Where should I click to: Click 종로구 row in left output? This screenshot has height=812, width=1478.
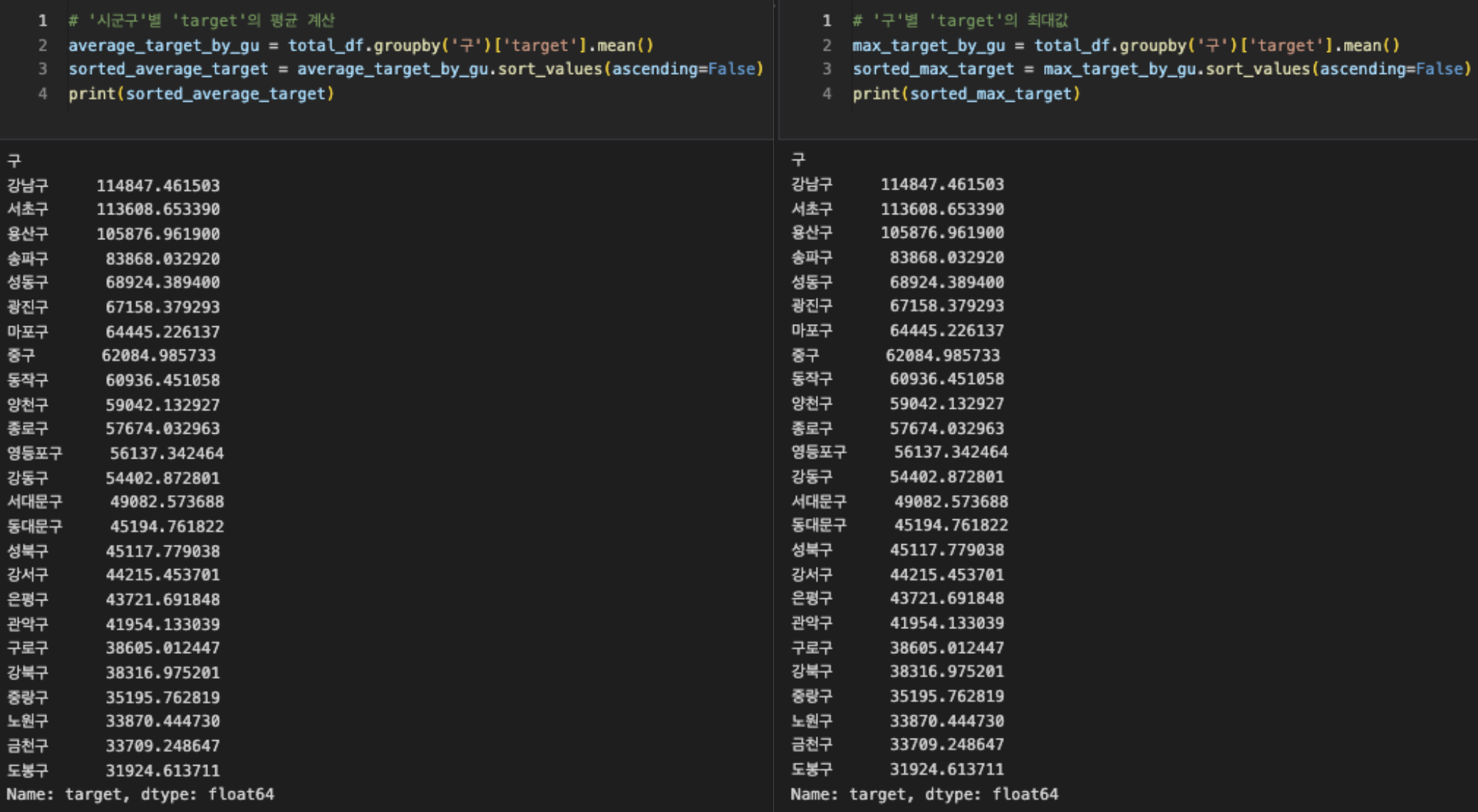[113, 429]
